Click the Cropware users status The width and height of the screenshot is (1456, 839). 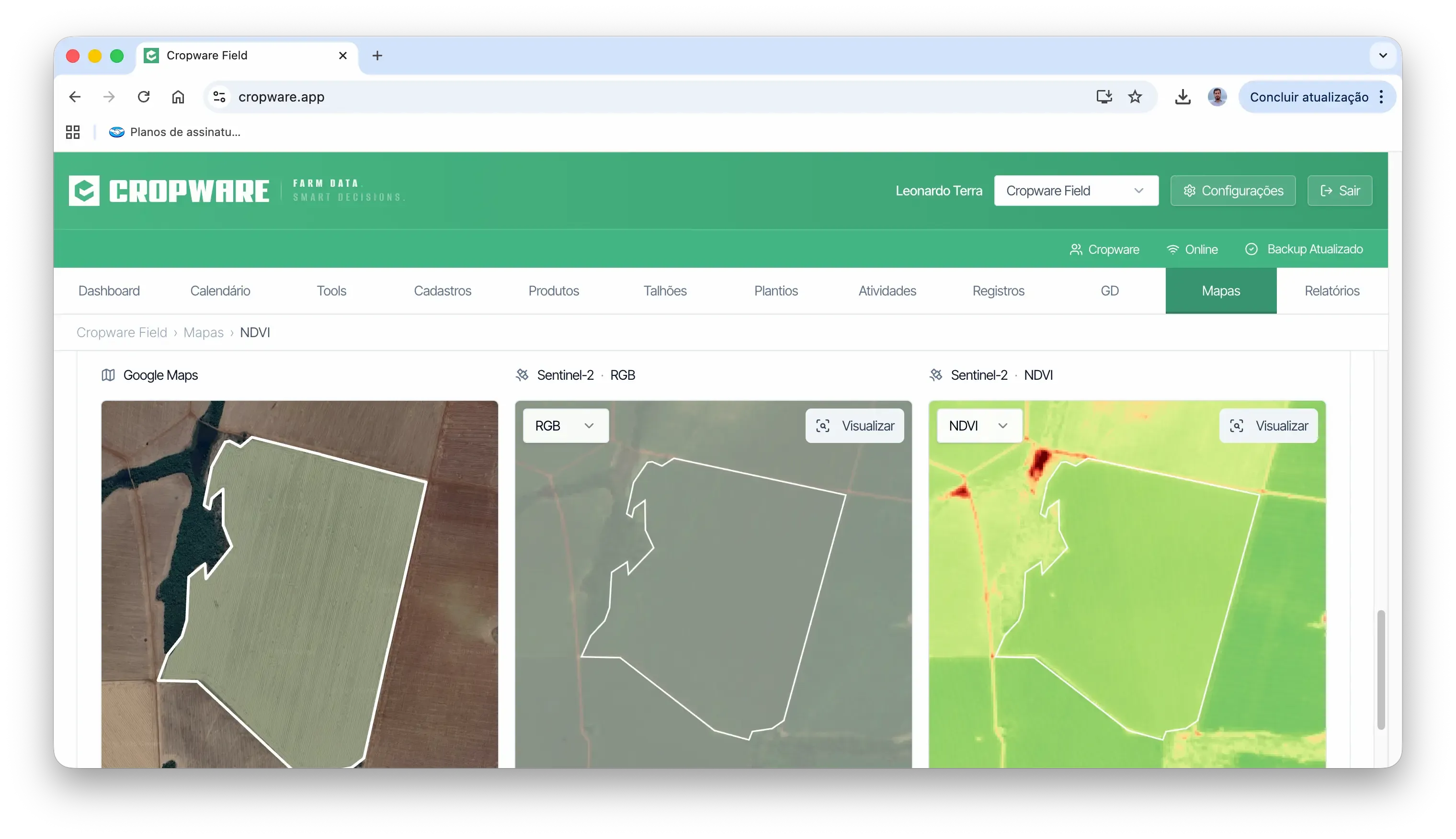click(x=1104, y=249)
